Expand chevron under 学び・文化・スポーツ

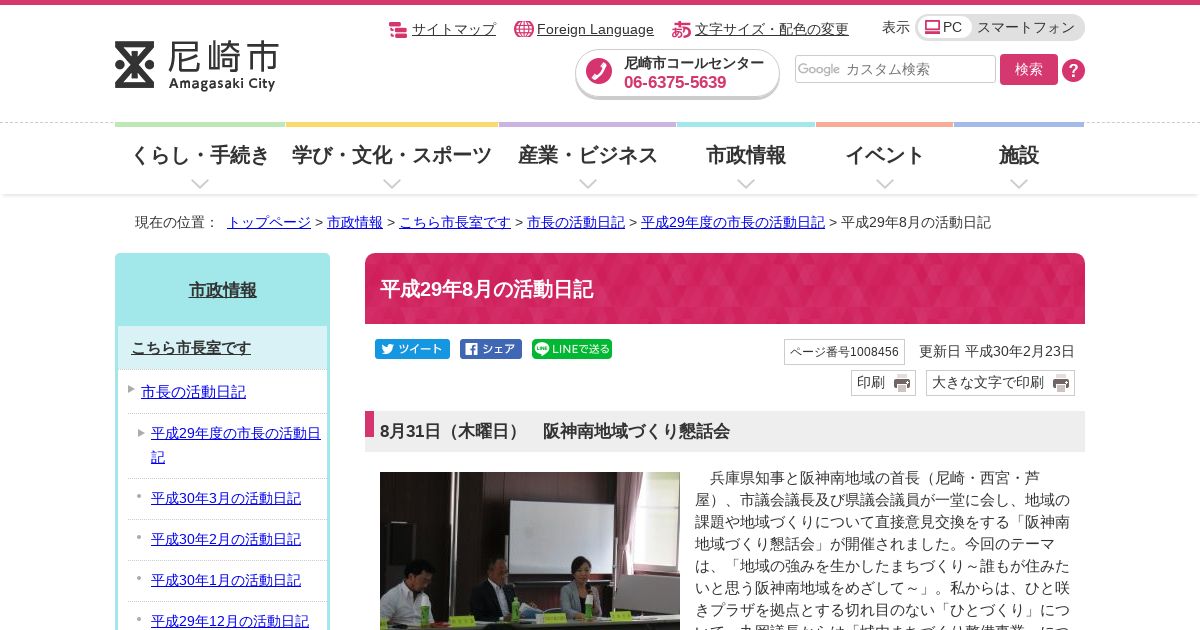tap(392, 184)
